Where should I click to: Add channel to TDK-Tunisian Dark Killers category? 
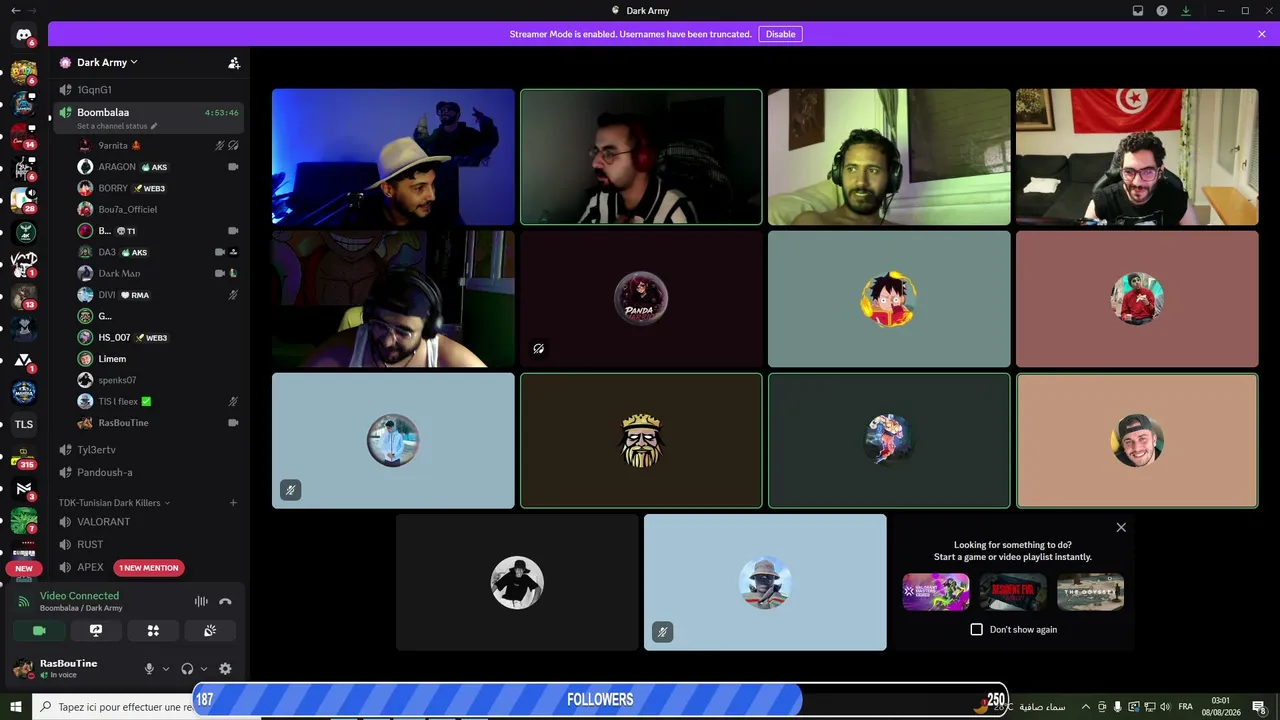click(233, 503)
